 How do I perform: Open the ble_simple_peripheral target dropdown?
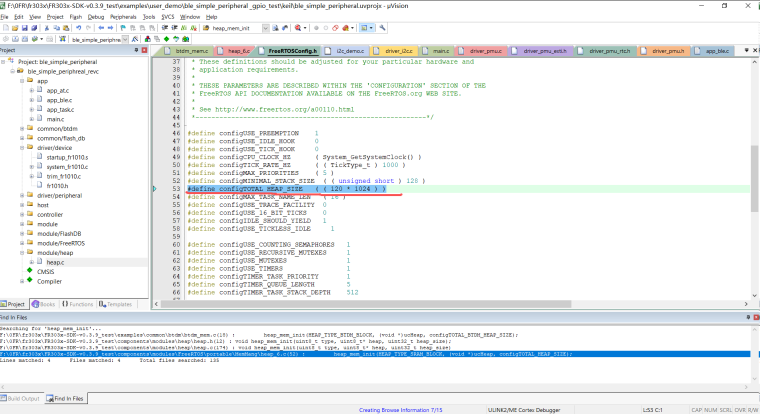(x=124, y=41)
